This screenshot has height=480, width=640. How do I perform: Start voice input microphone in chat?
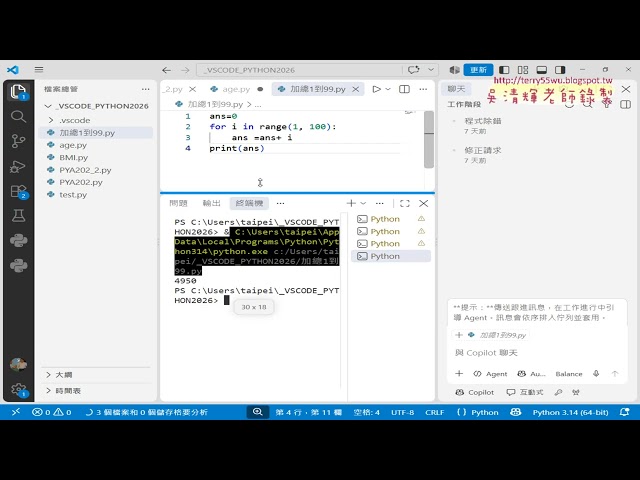point(596,373)
